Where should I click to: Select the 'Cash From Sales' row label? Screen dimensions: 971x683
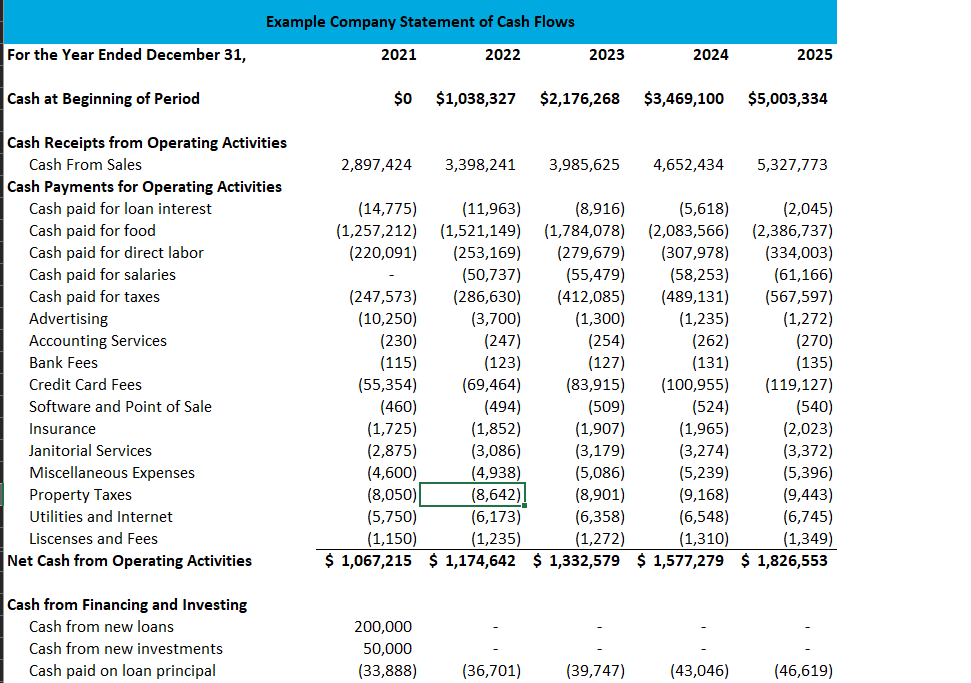click(x=85, y=165)
